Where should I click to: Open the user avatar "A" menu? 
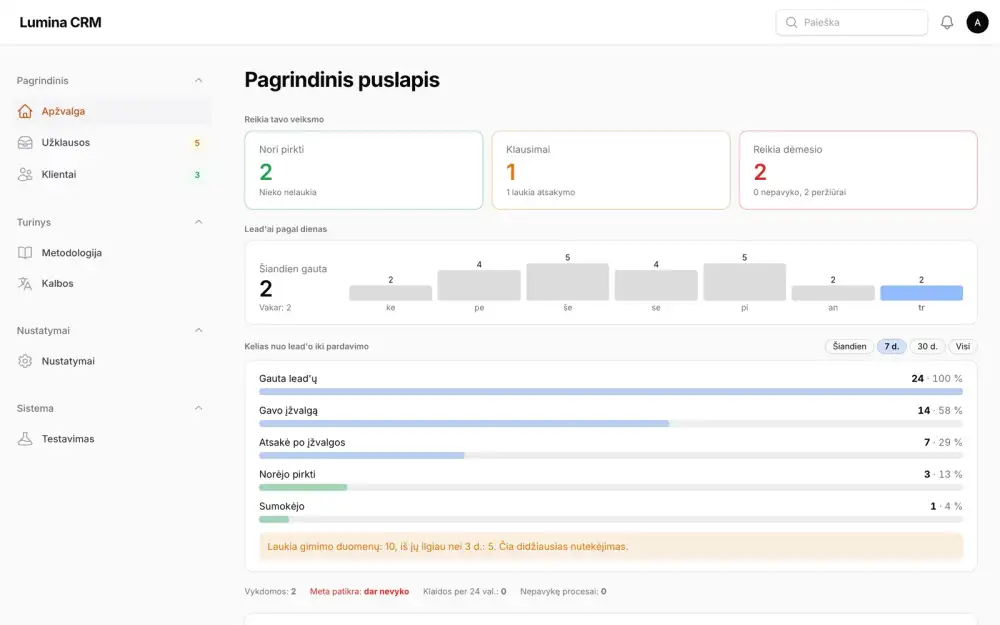pyautogui.click(x=977, y=22)
